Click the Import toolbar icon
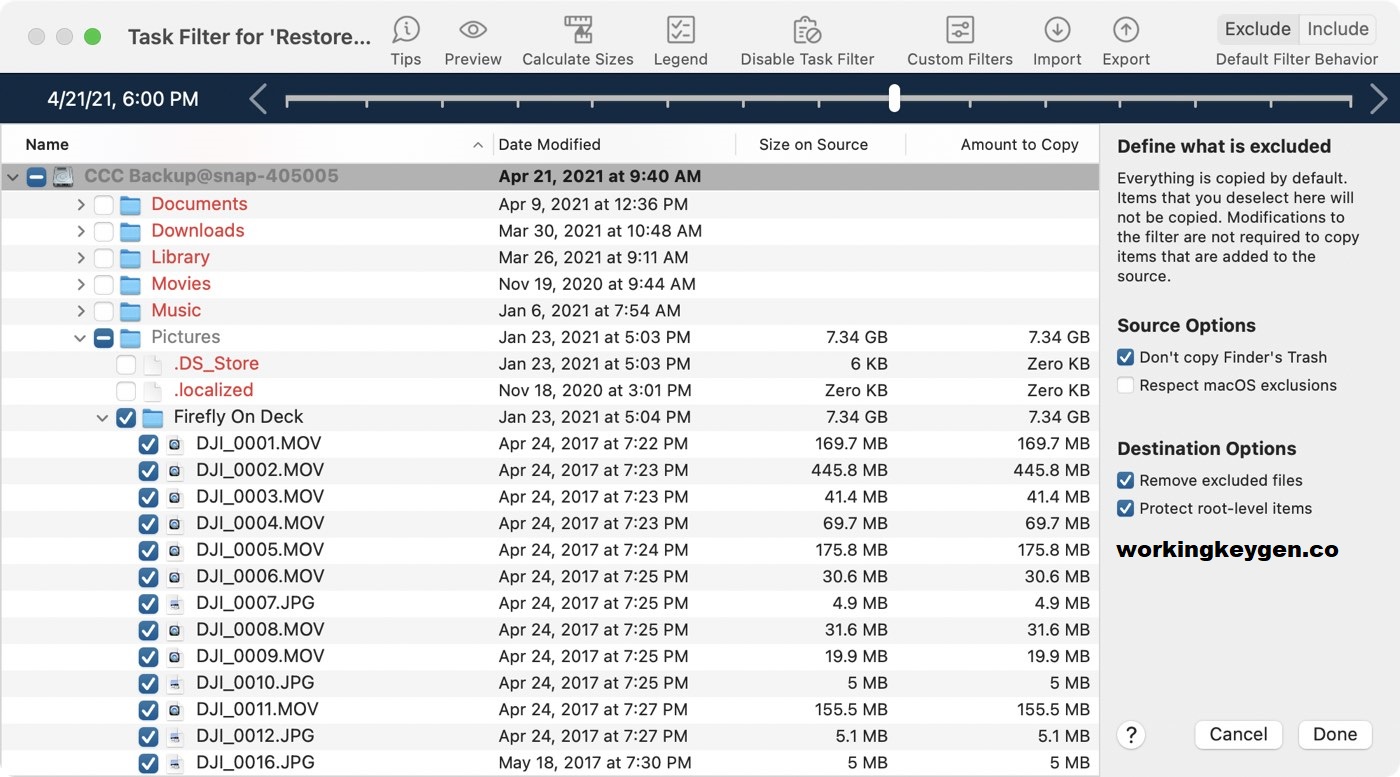This screenshot has width=1400, height=777. coord(1057,29)
